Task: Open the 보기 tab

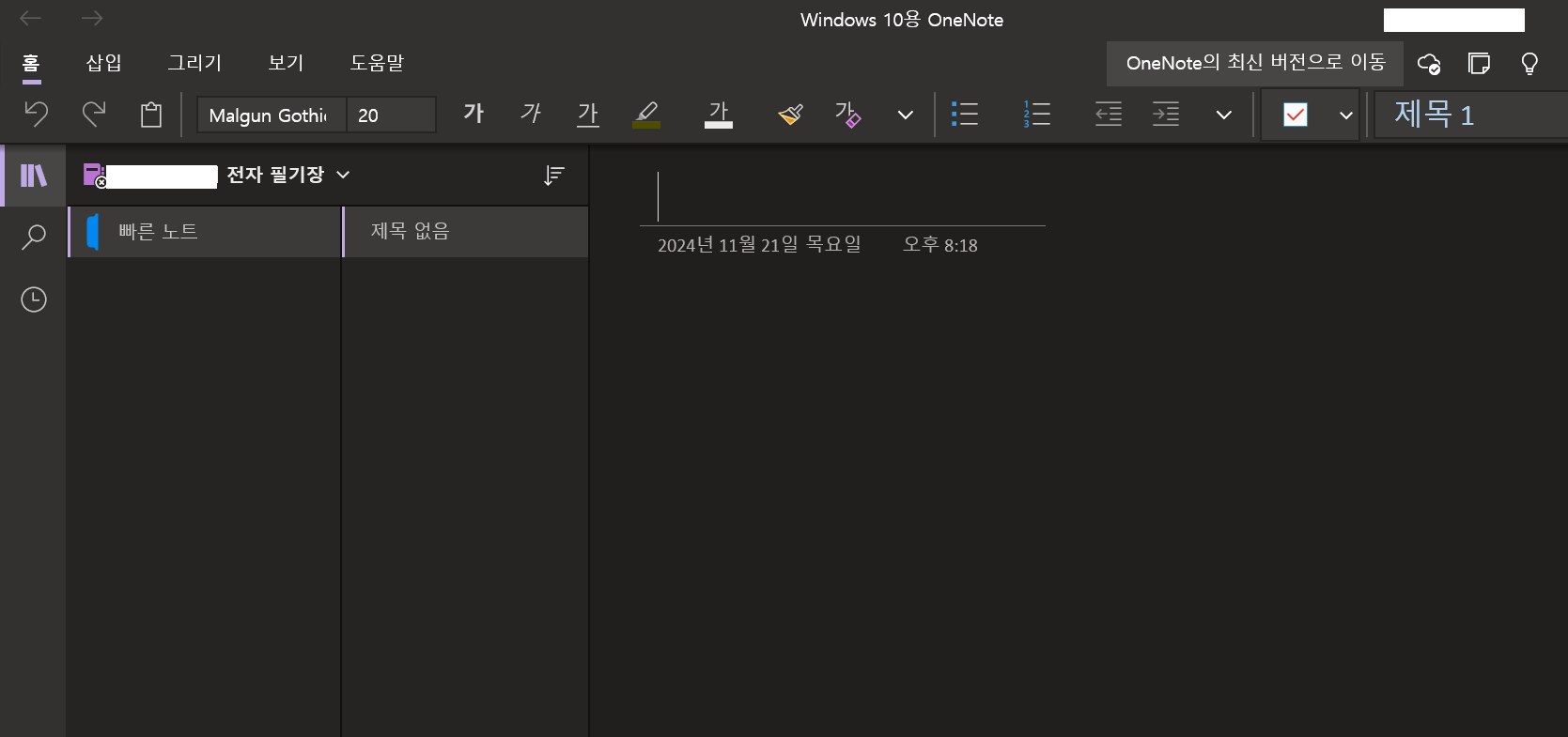Action: 286,63
